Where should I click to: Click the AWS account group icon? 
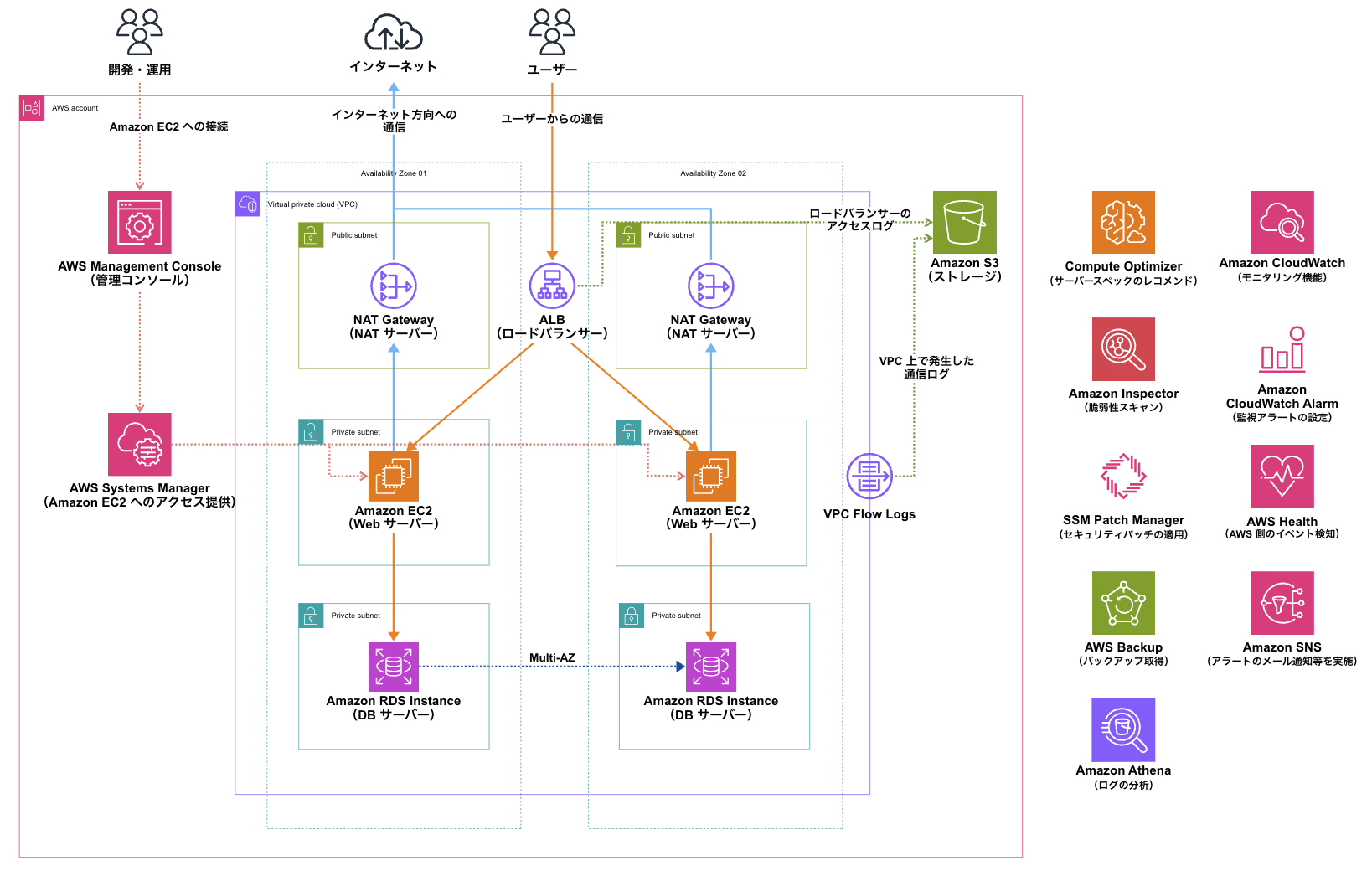pyautogui.click(x=32, y=108)
